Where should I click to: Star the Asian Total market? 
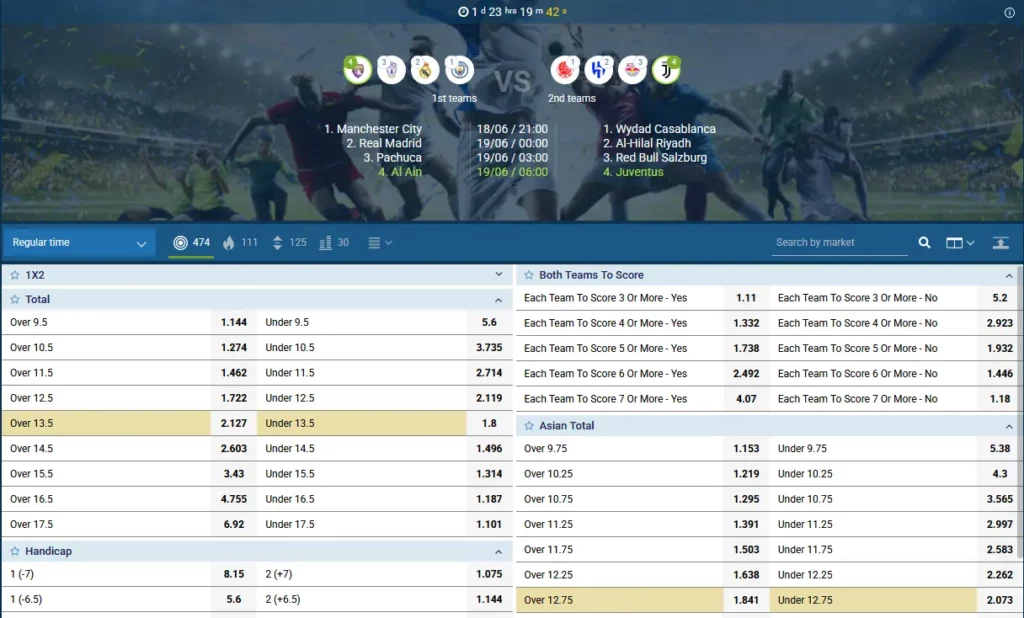click(529, 425)
